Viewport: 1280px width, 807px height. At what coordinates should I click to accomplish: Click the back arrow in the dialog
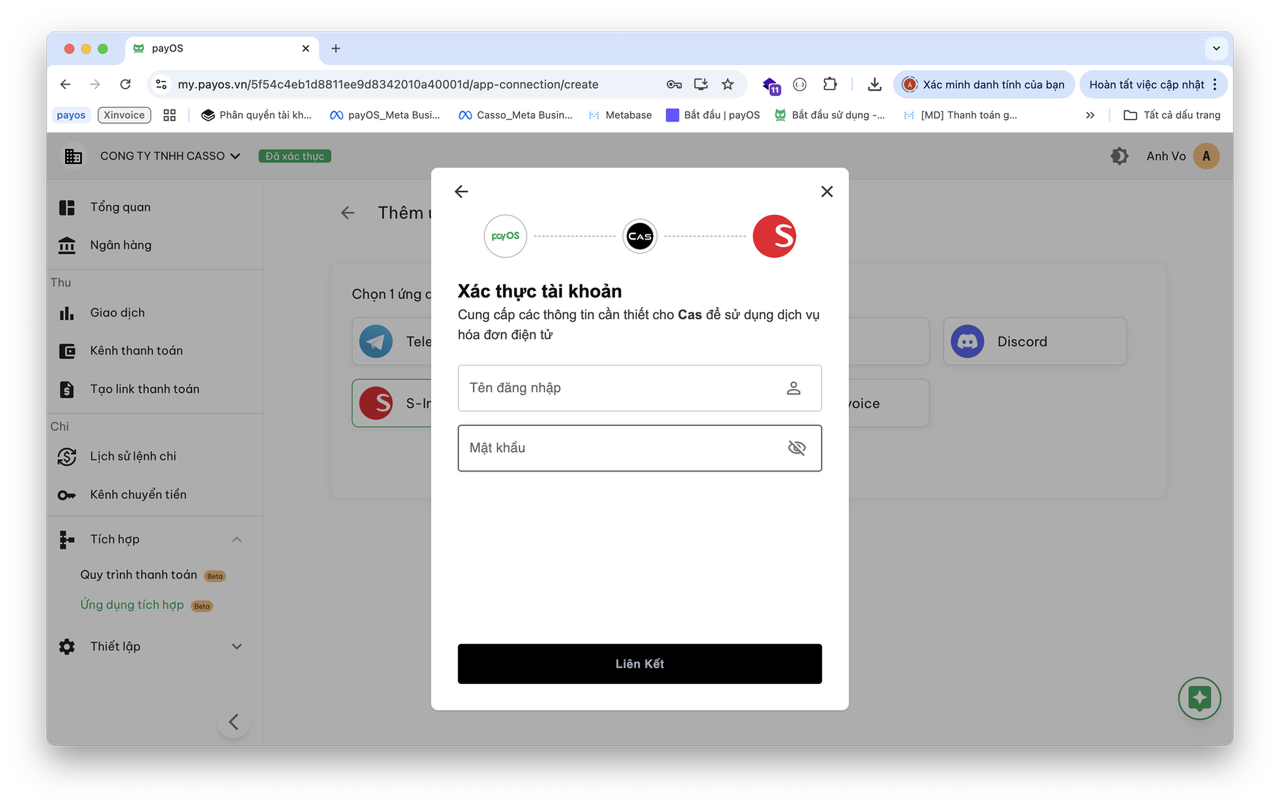tap(461, 191)
